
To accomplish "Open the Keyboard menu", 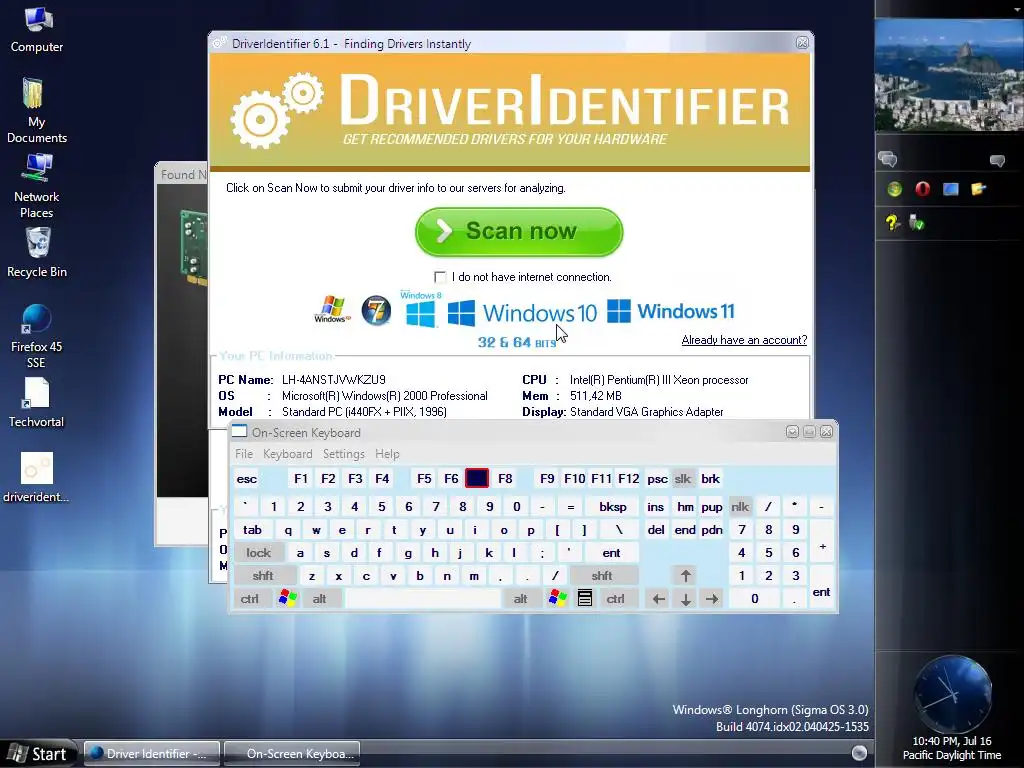I will [287, 454].
